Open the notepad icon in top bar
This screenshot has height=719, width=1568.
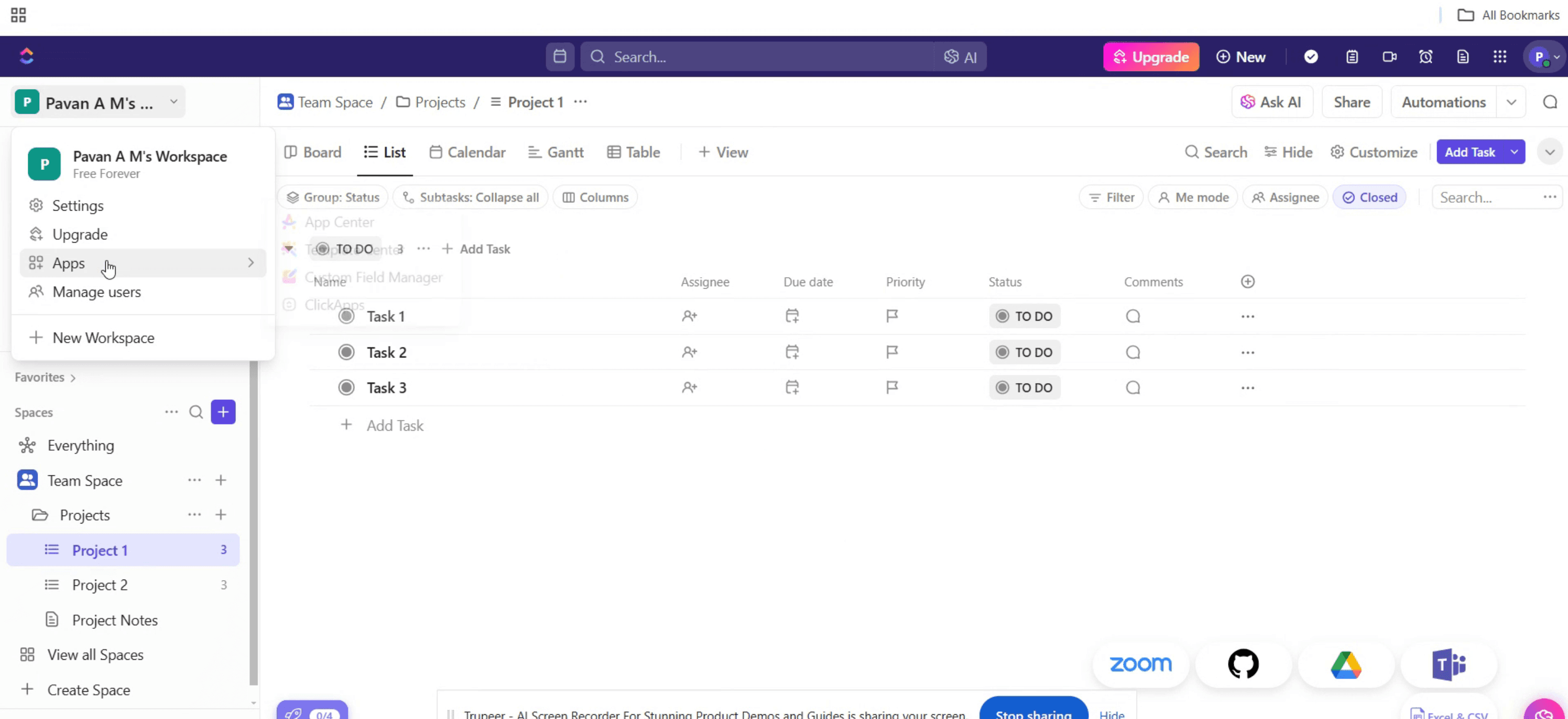[1352, 57]
